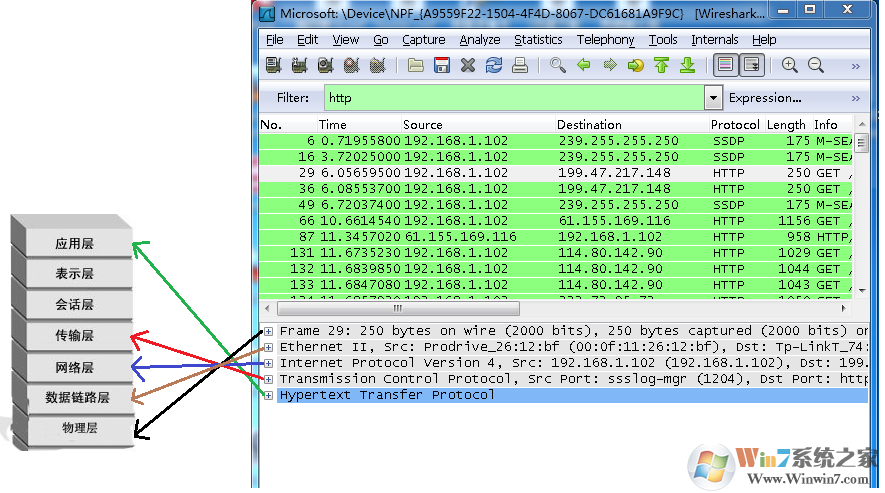Select packet number 29 row
Screen dimensions: 885x493
click(x=555, y=173)
